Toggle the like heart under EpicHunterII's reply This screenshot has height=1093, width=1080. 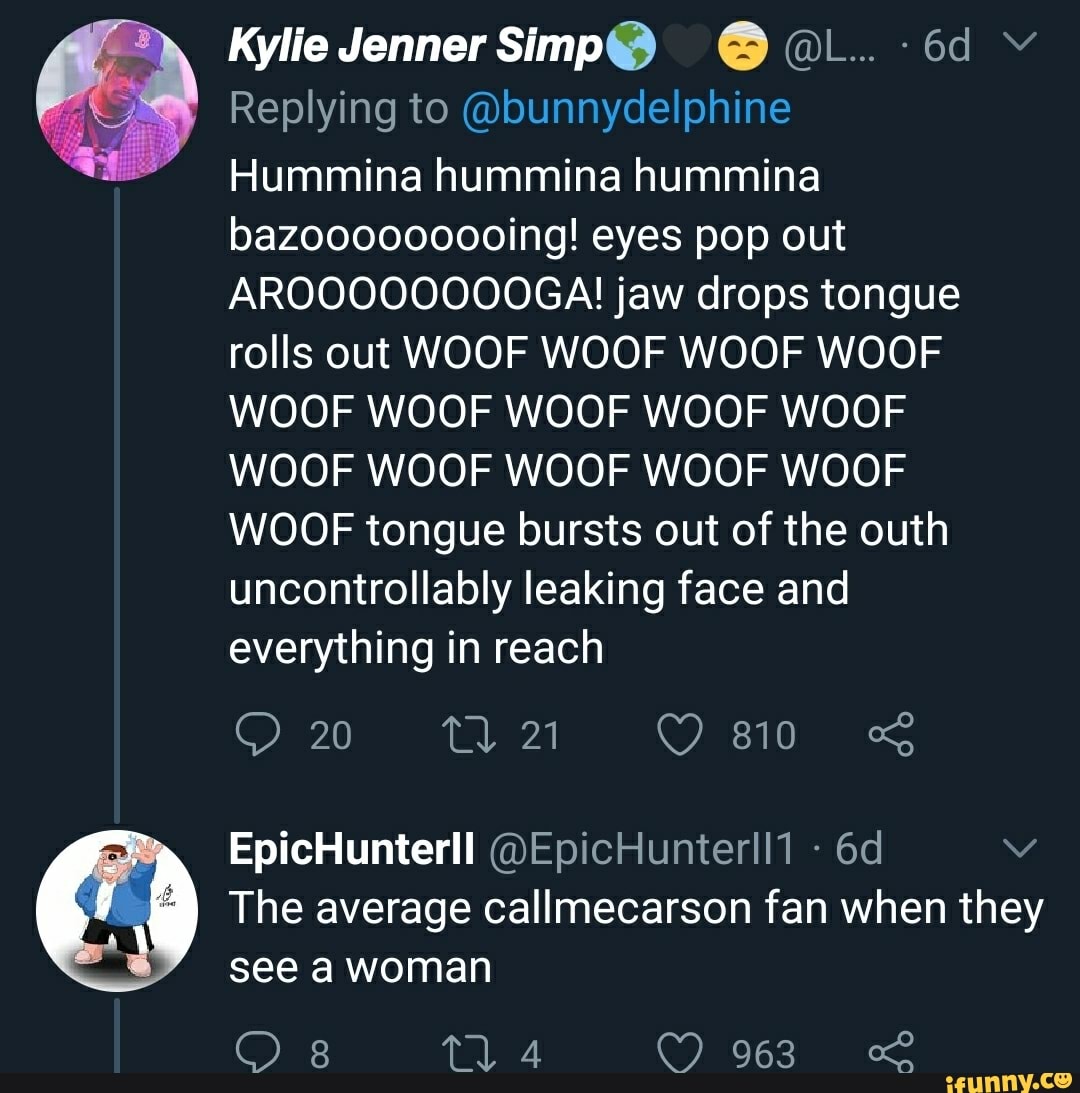[684, 1052]
